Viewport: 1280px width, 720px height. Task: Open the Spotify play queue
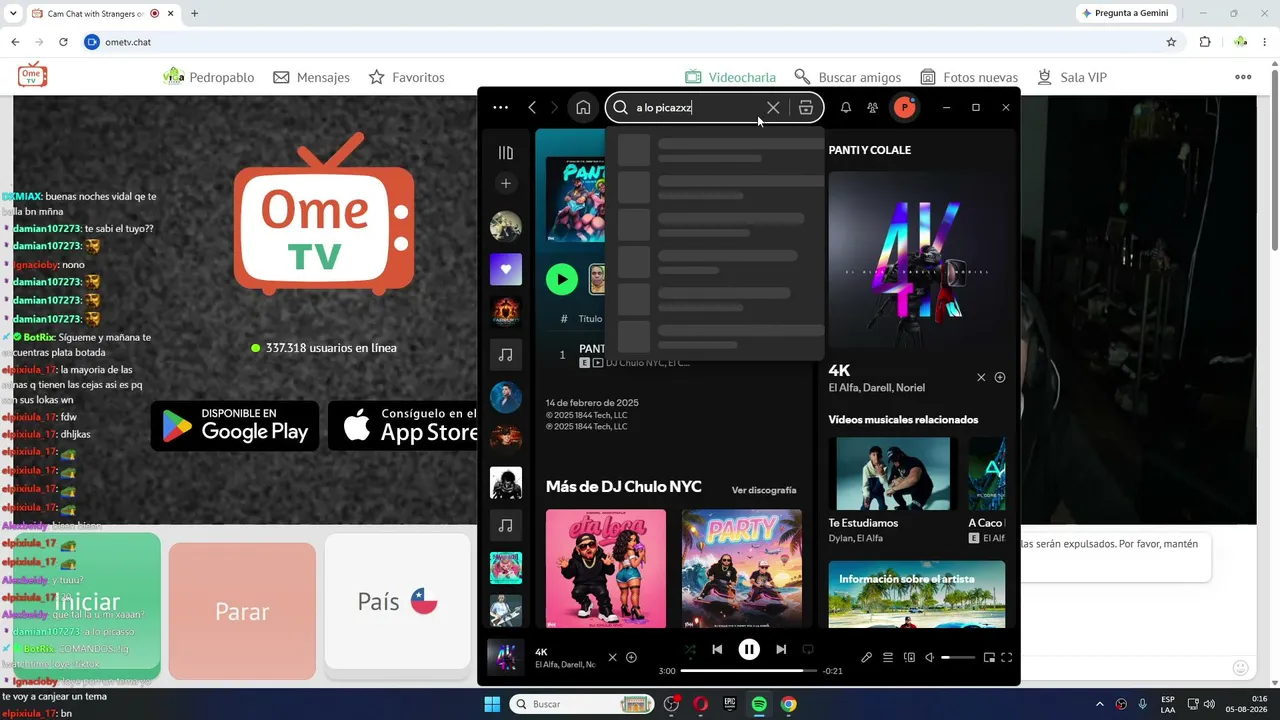(888, 657)
